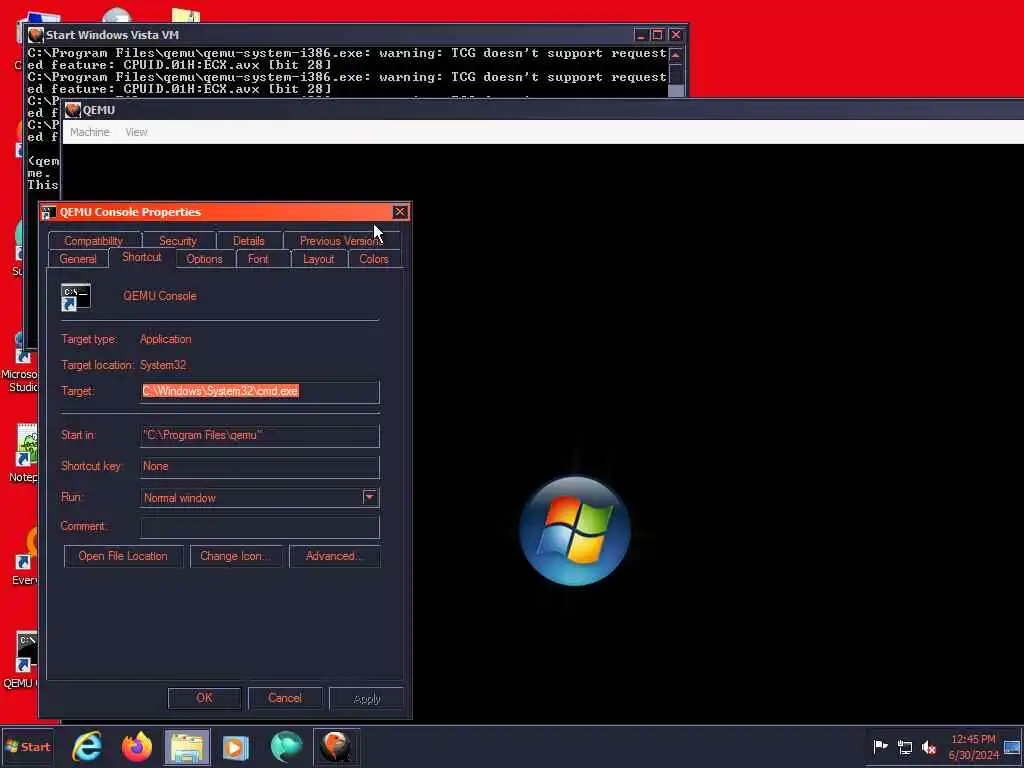This screenshot has height=768, width=1024.
Task: Click the Shortcut key field showing None
Action: point(259,466)
